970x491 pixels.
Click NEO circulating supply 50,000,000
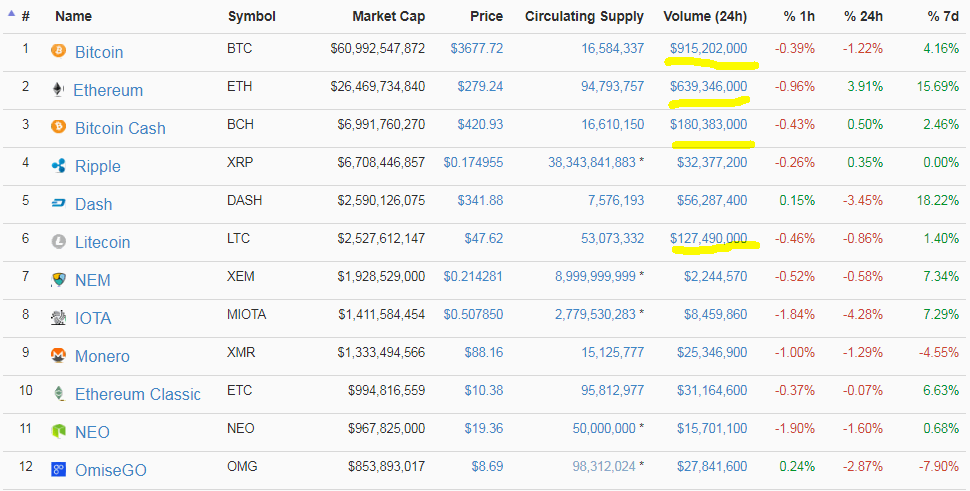coord(604,429)
